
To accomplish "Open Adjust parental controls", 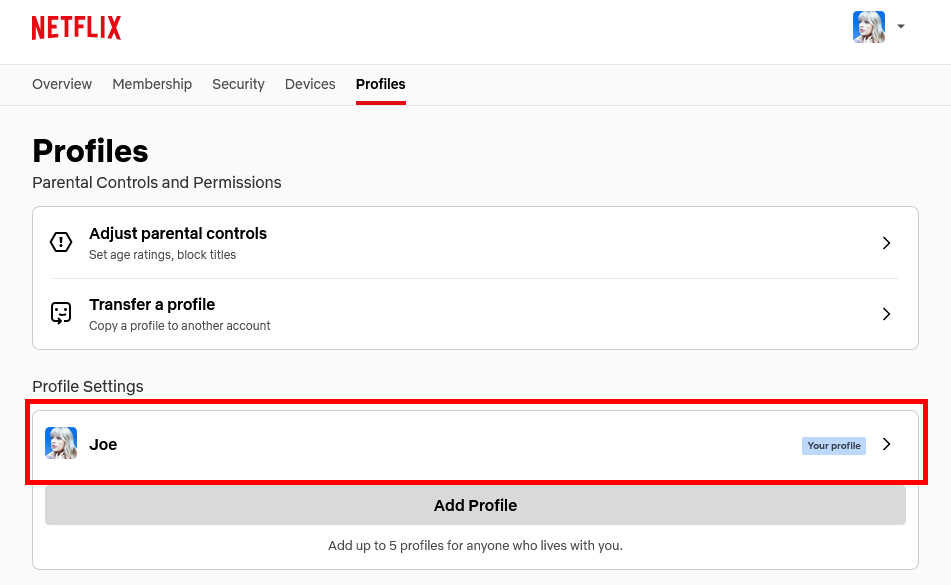I will pyautogui.click(x=178, y=234).
